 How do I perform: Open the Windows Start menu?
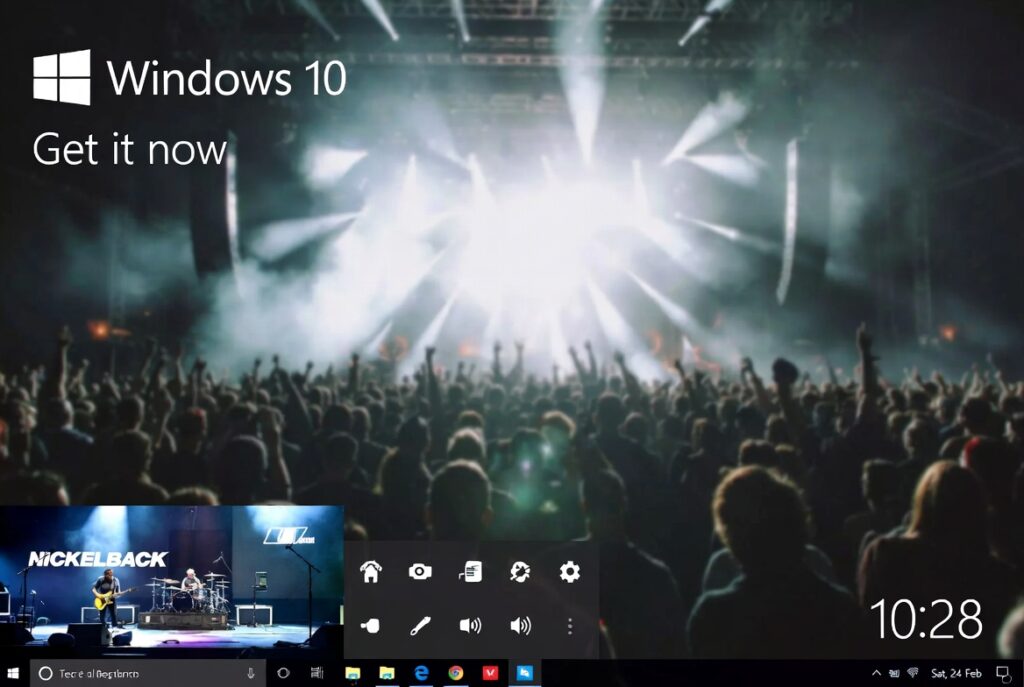(14, 673)
